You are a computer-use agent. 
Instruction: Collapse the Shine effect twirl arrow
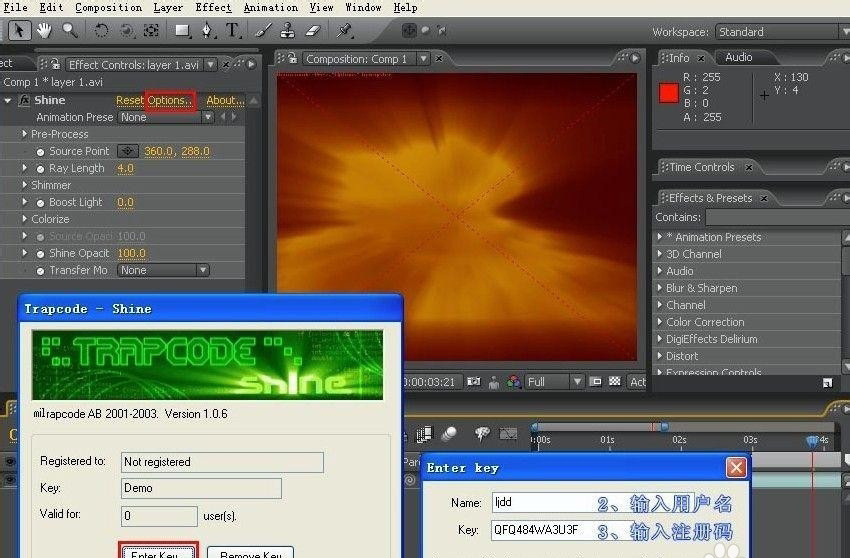[x=8, y=100]
